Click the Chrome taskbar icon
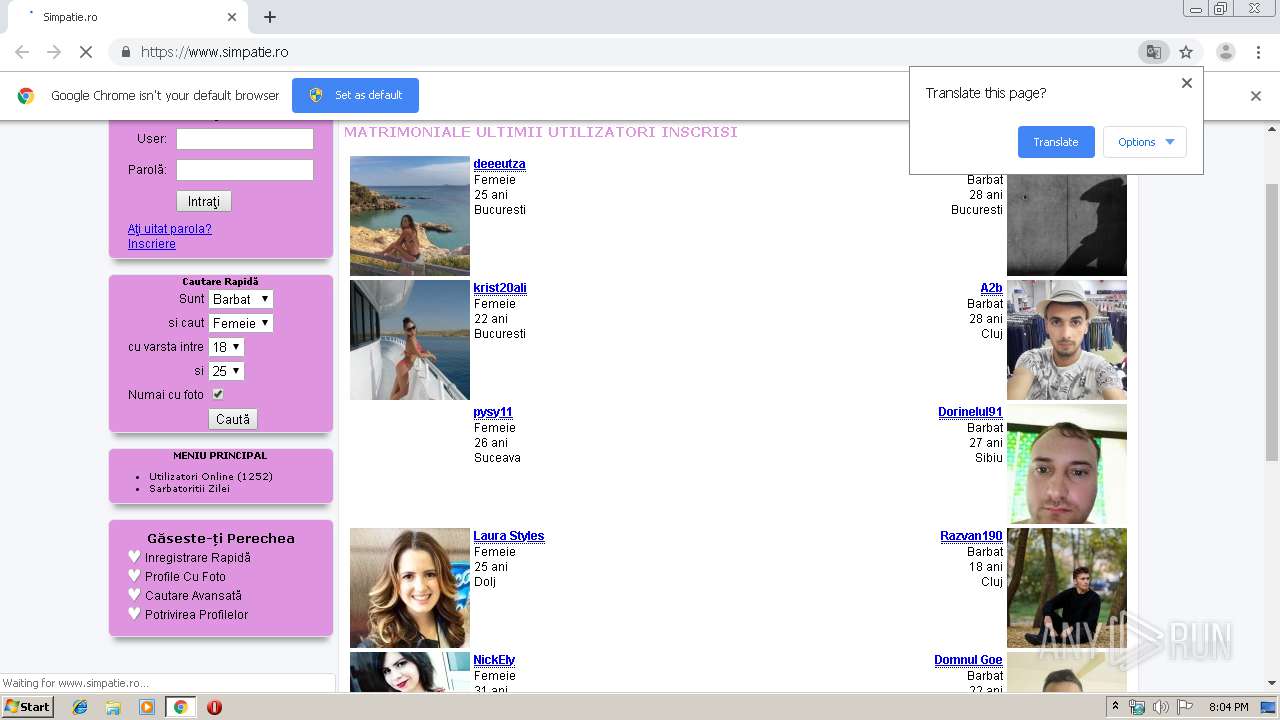This screenshot has height=720, width=1280. click(x=180, y=707)
